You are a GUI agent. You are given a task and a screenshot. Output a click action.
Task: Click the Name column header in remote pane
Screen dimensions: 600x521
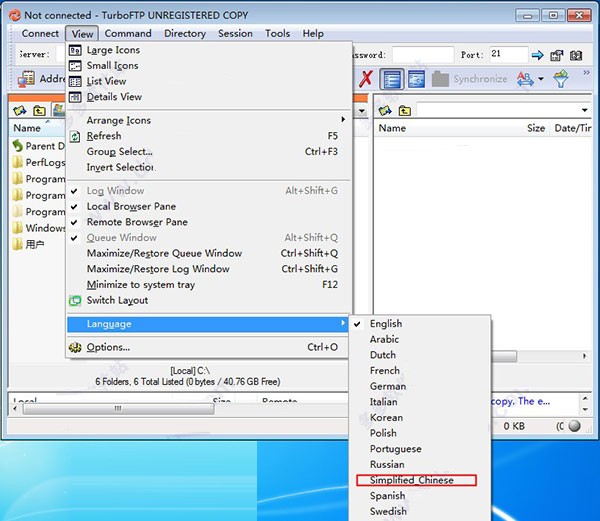click(392, 128)
